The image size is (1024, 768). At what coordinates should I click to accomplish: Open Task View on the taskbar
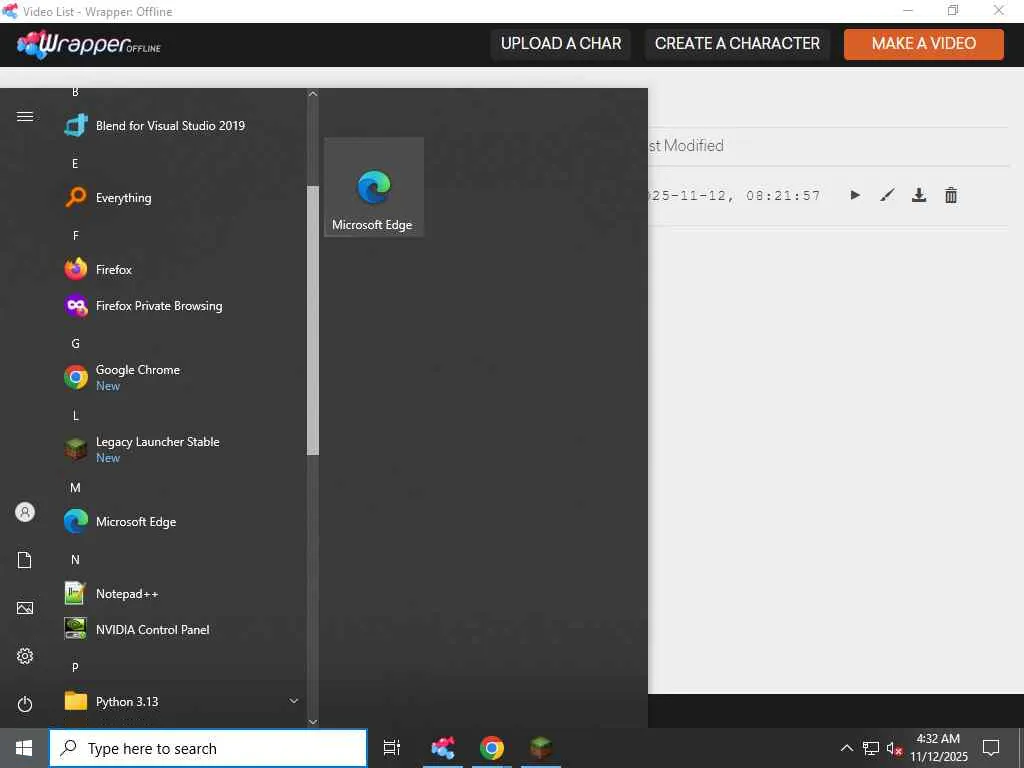(392, 748)
